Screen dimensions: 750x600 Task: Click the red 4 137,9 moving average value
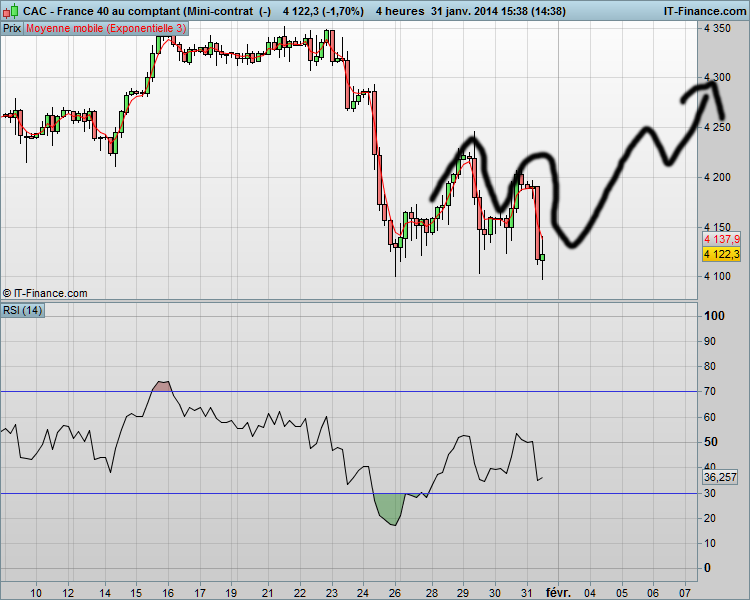(721, 239)
